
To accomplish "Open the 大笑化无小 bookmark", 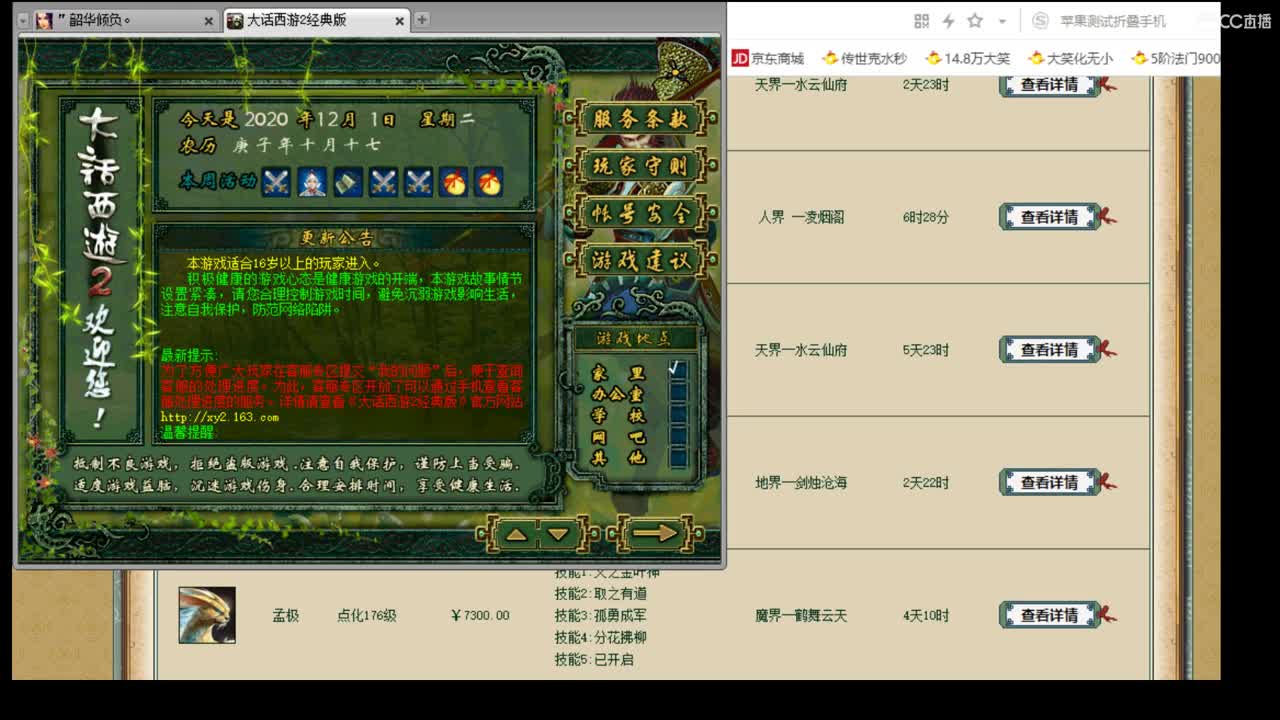I will pyautogui.click(x=1070, y=58).
